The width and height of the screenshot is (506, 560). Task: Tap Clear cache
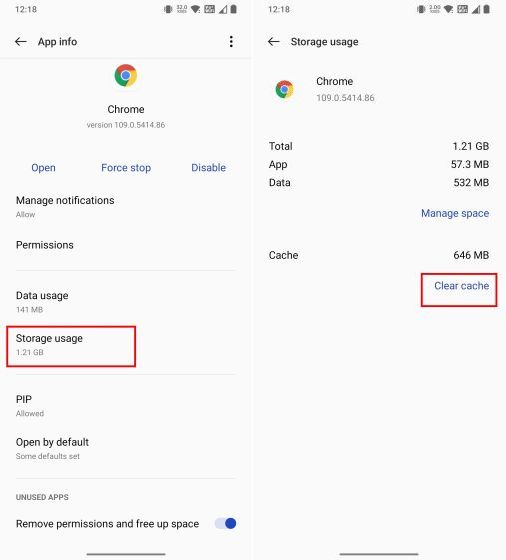pyautogui.click(x=461, y=286)
